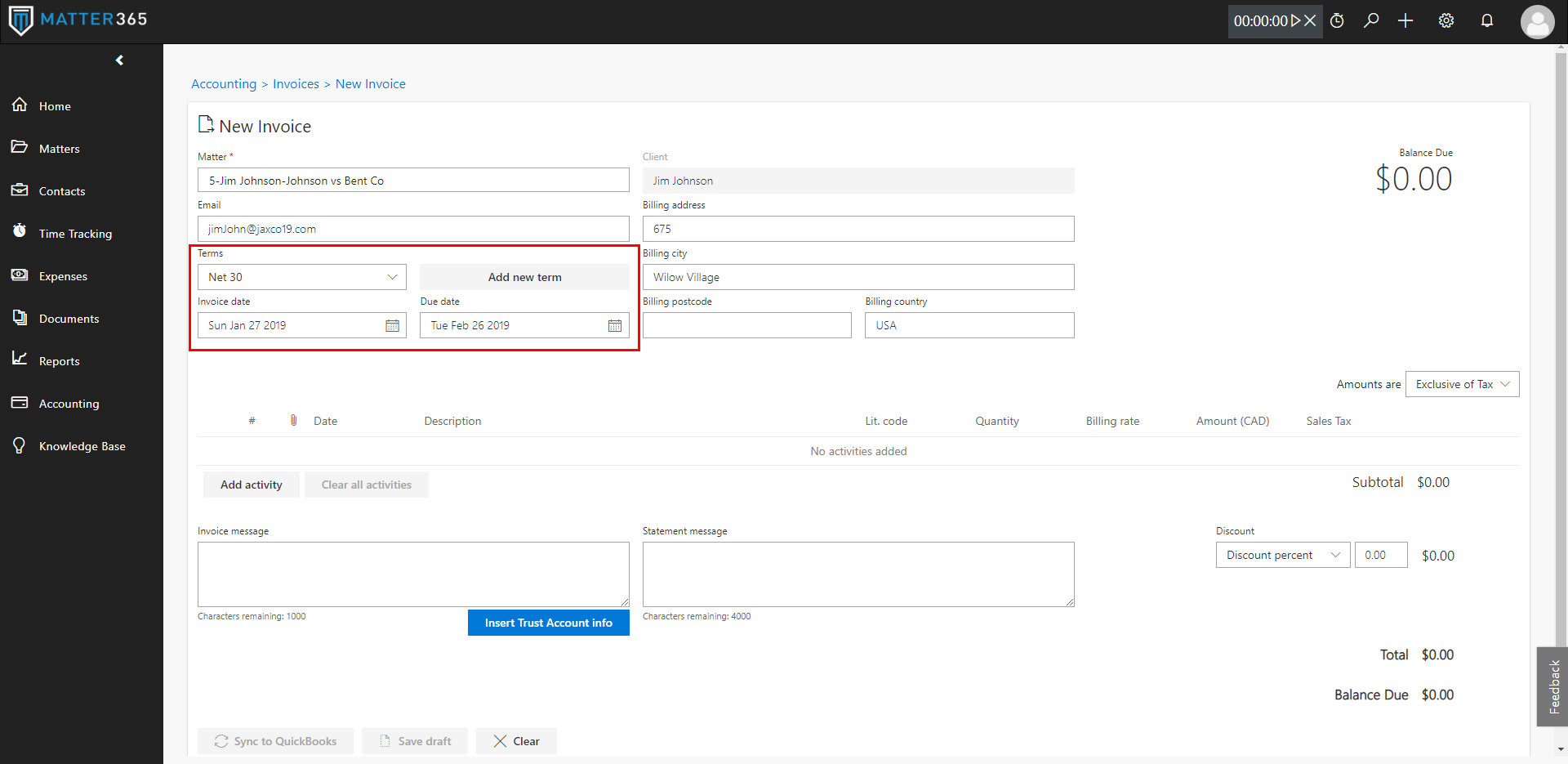Image resolution: width=1568 pixels, height=764 pixels.
Task: Click the Save draft button
Action: pyautogui.click(x=415, y=741)
